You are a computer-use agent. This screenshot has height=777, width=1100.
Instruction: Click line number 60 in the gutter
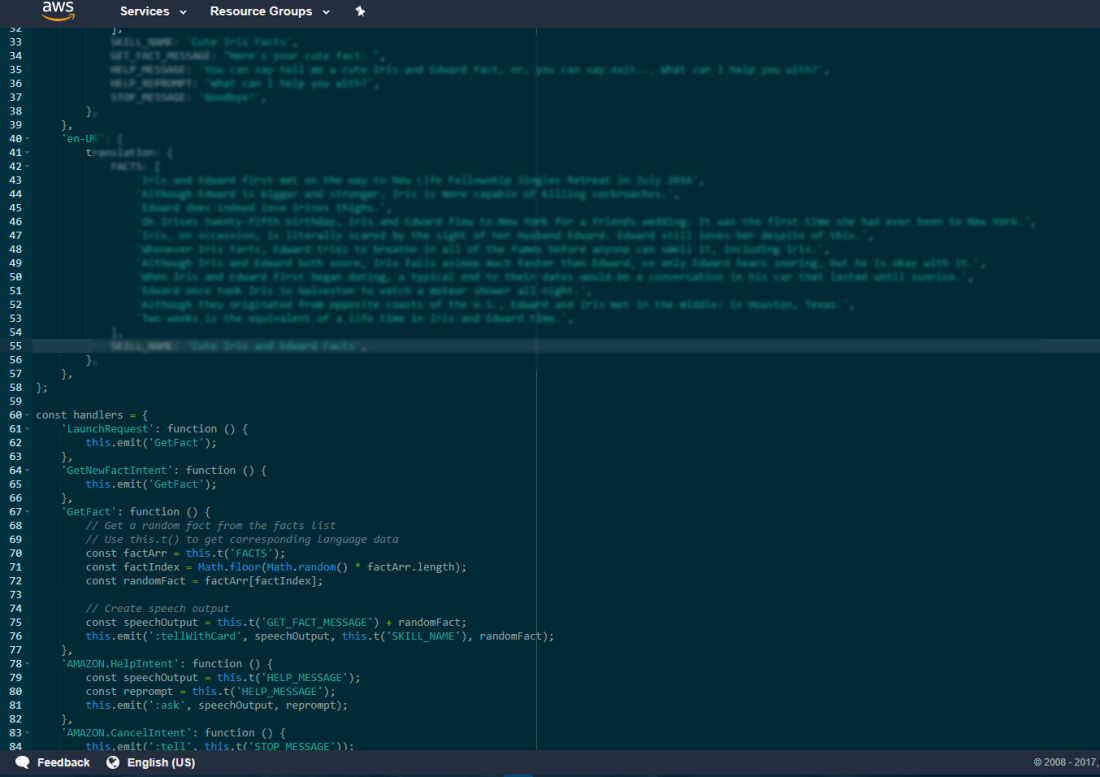tap(15, 415)
